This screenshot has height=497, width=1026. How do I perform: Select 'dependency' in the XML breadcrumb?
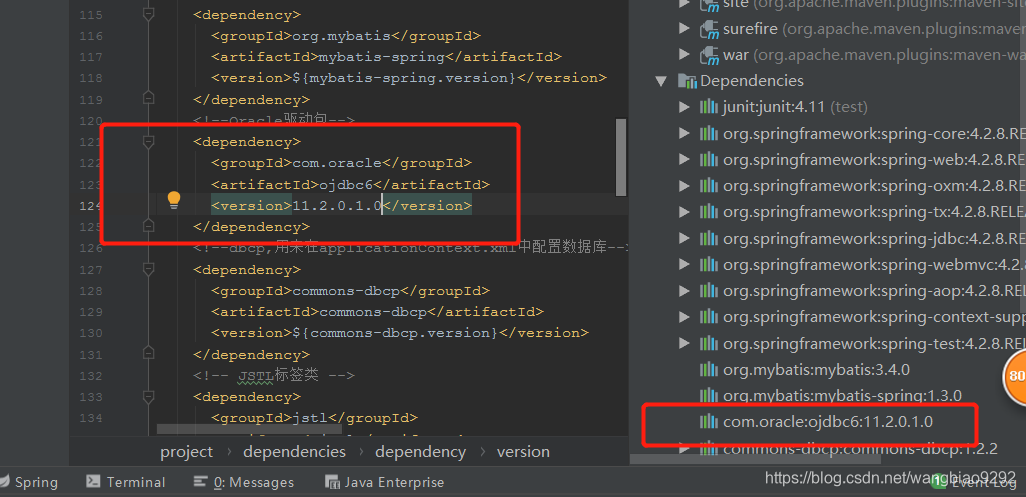pos(421,452)
